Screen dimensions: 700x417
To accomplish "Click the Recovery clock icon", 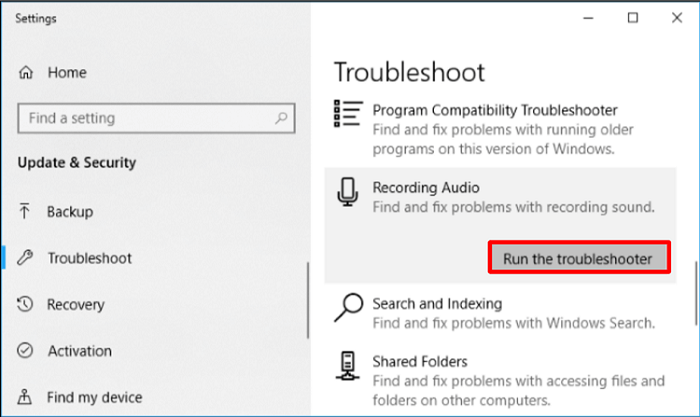I will 26,304.
